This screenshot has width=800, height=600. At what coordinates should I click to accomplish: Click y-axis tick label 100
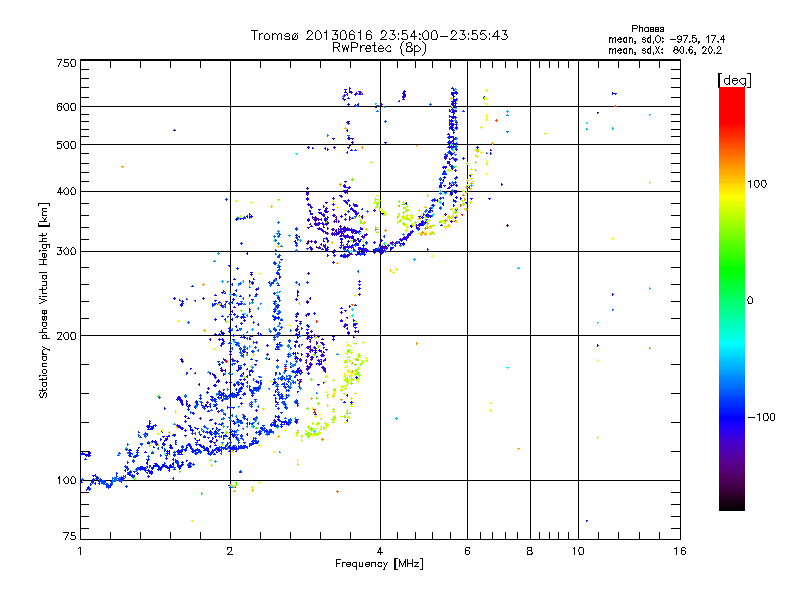(x=66, y=481)
